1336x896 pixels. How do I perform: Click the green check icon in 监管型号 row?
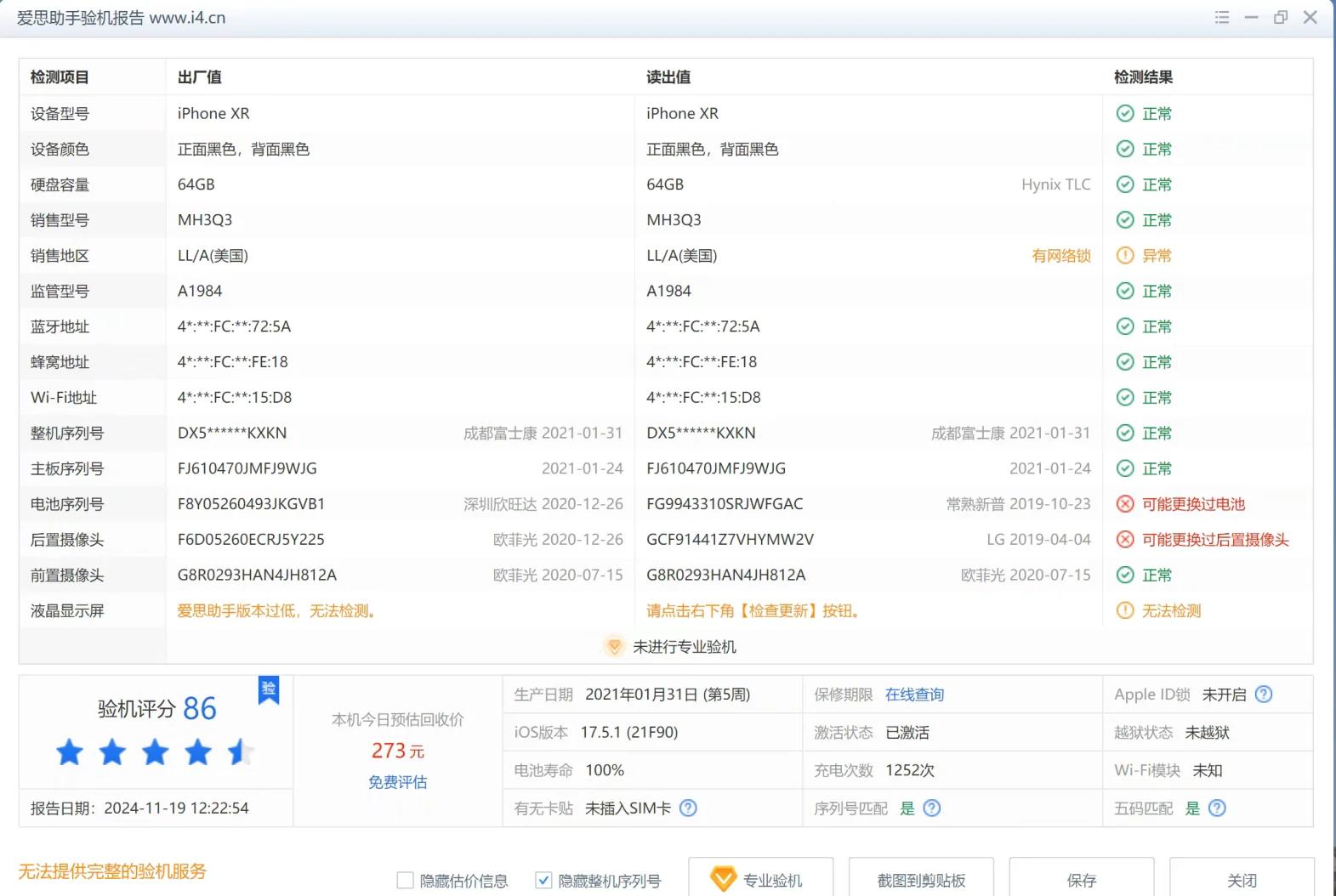(1125, 291)
